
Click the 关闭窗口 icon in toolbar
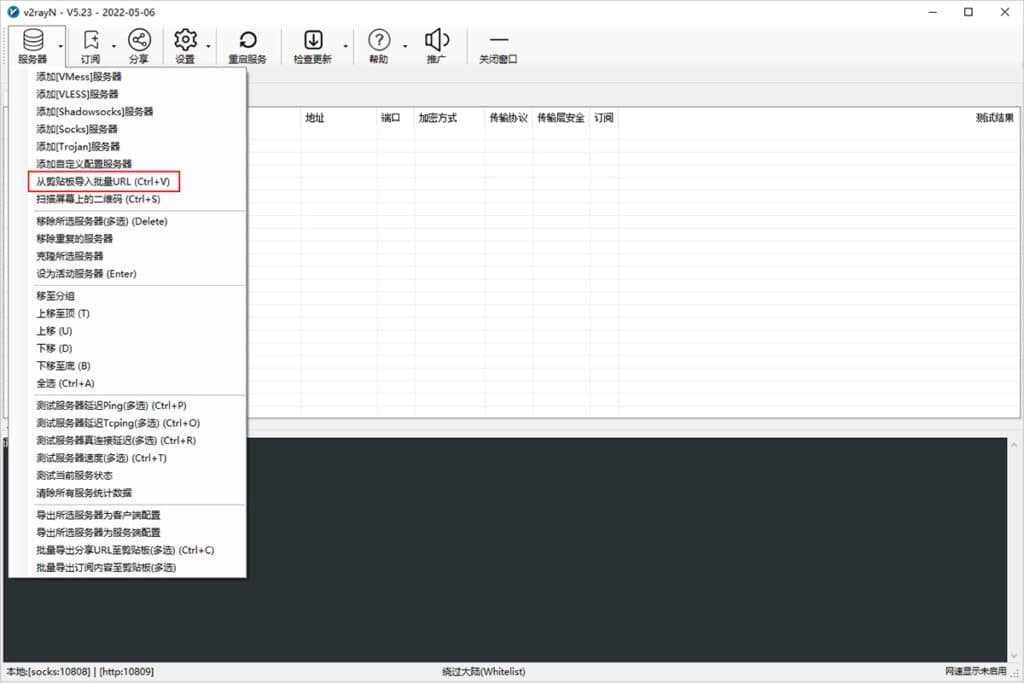click(x=500, y=41)
